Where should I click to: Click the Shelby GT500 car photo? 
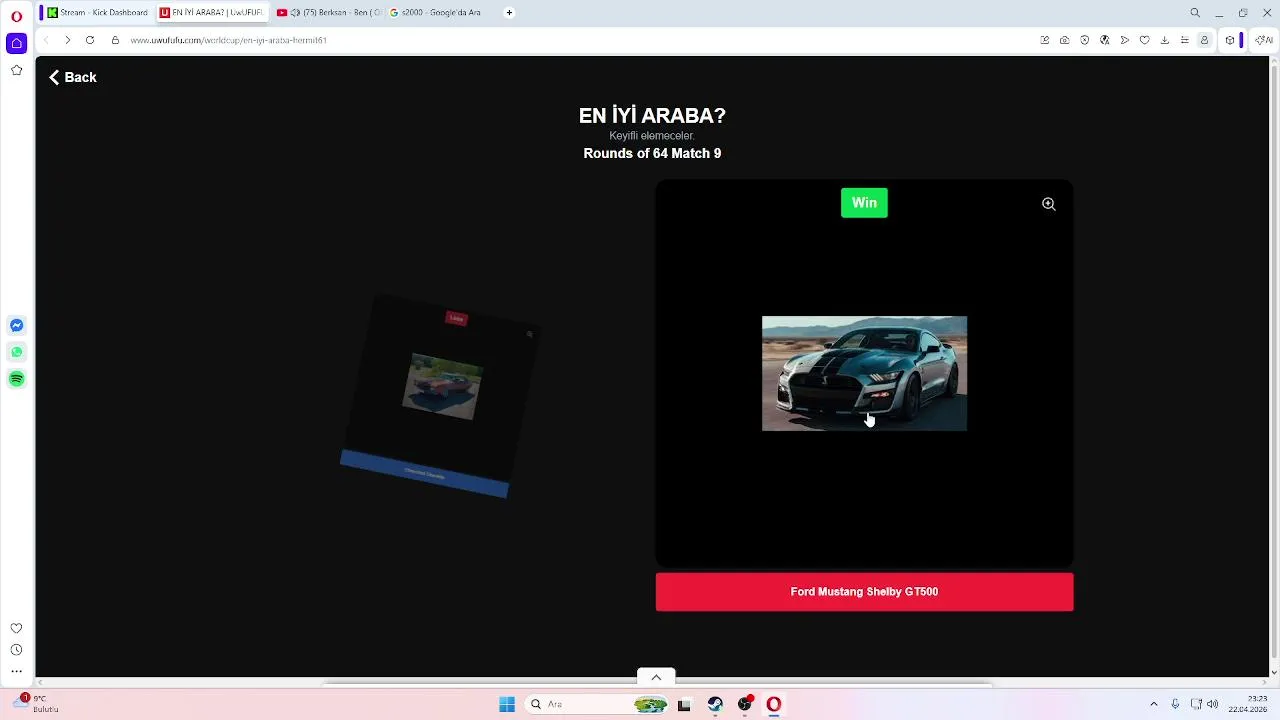(864, 374)
